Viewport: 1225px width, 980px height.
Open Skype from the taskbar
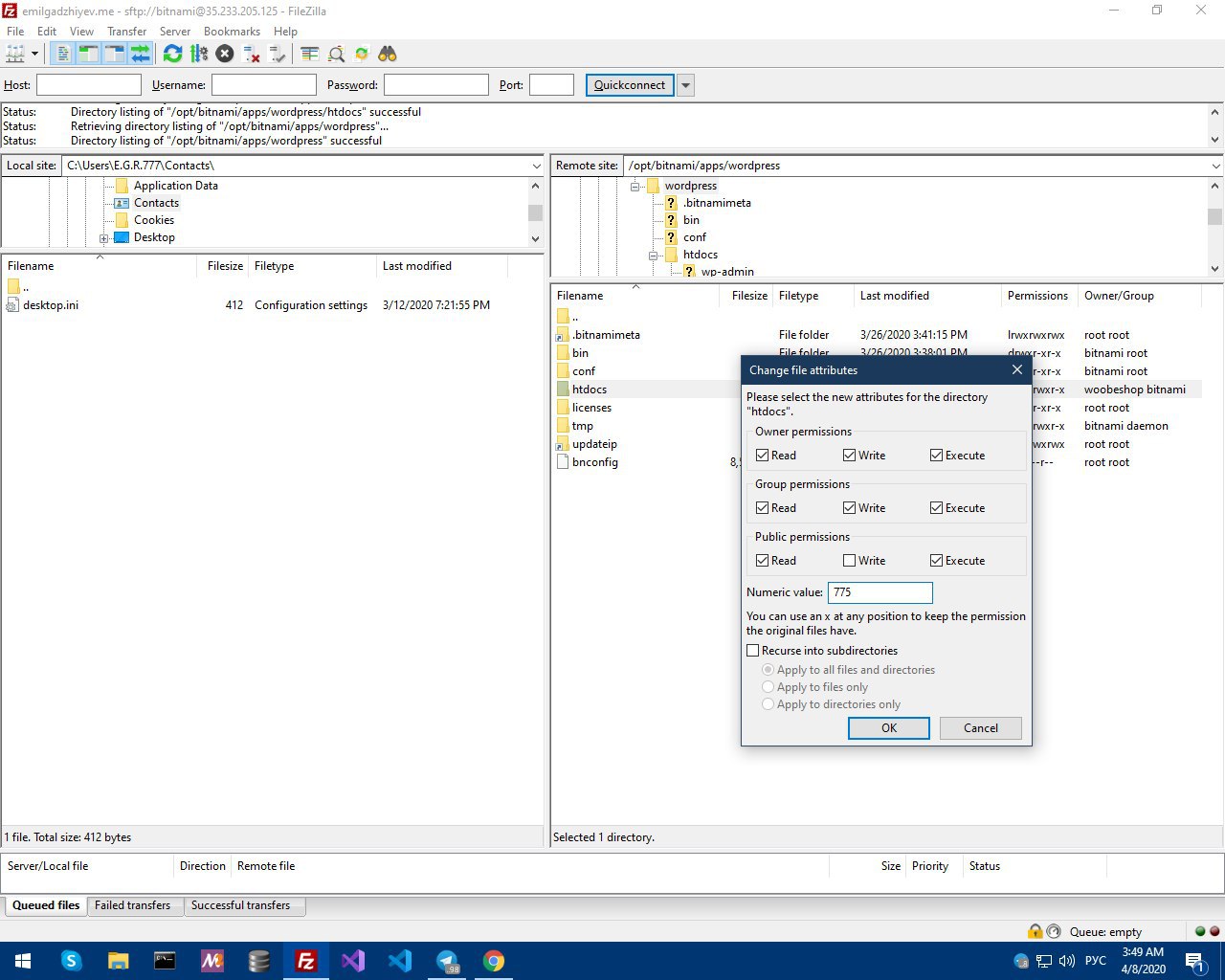(72, 961)
